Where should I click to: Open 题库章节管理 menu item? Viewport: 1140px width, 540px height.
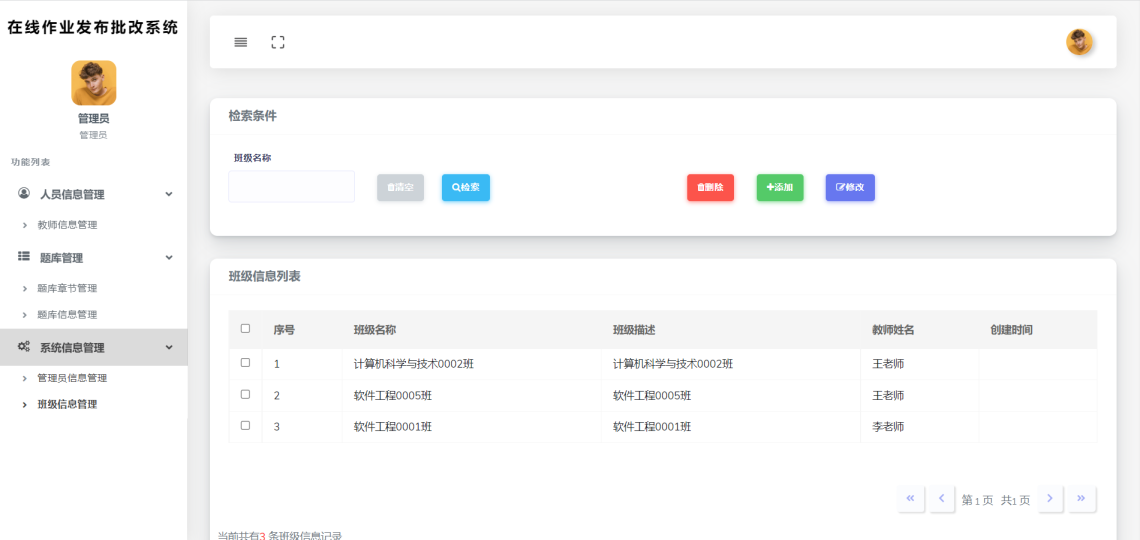68,289
